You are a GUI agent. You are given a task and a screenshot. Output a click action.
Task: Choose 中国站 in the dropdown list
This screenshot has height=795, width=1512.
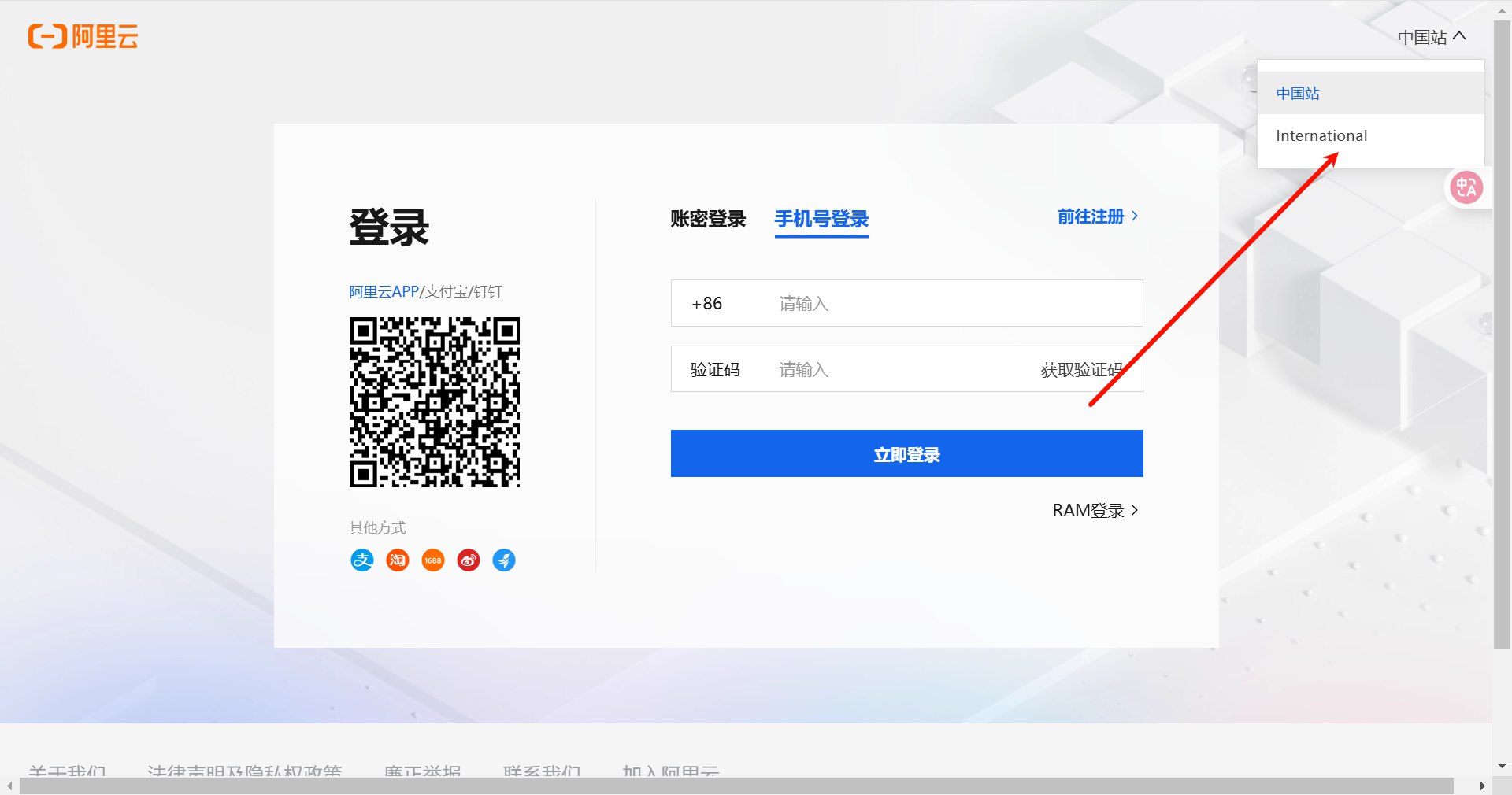1298,94
